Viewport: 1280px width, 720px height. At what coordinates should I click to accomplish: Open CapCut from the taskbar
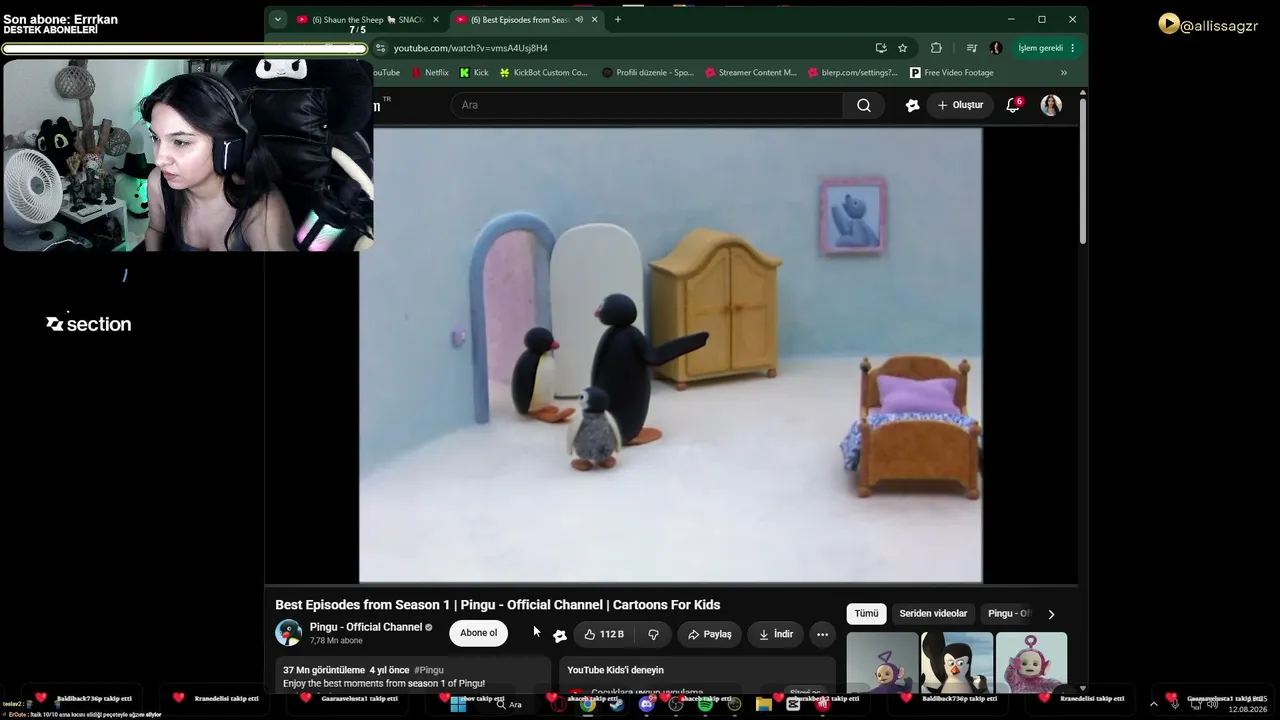[x=794, y=704]
